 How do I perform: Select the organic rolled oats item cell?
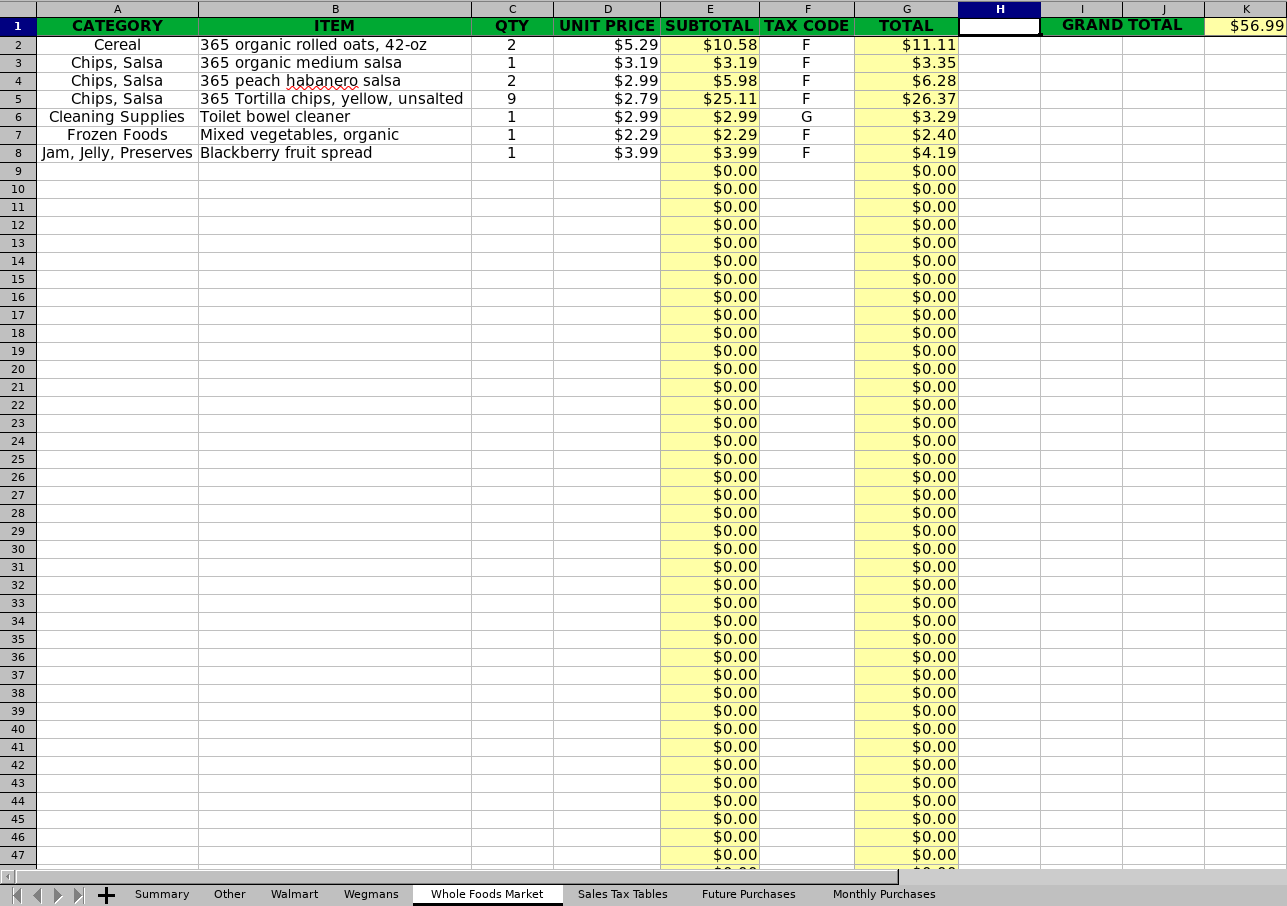pos(335,45)
